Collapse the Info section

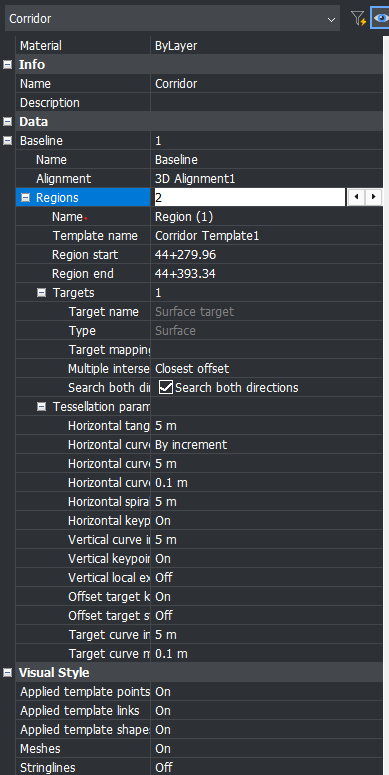[7, 65]
